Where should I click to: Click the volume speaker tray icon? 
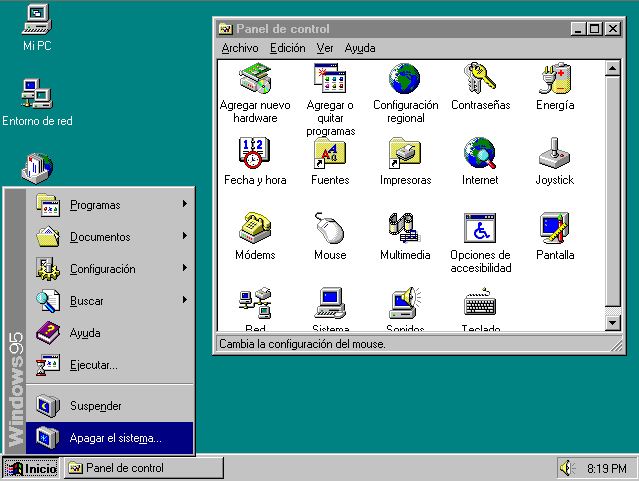566,468
